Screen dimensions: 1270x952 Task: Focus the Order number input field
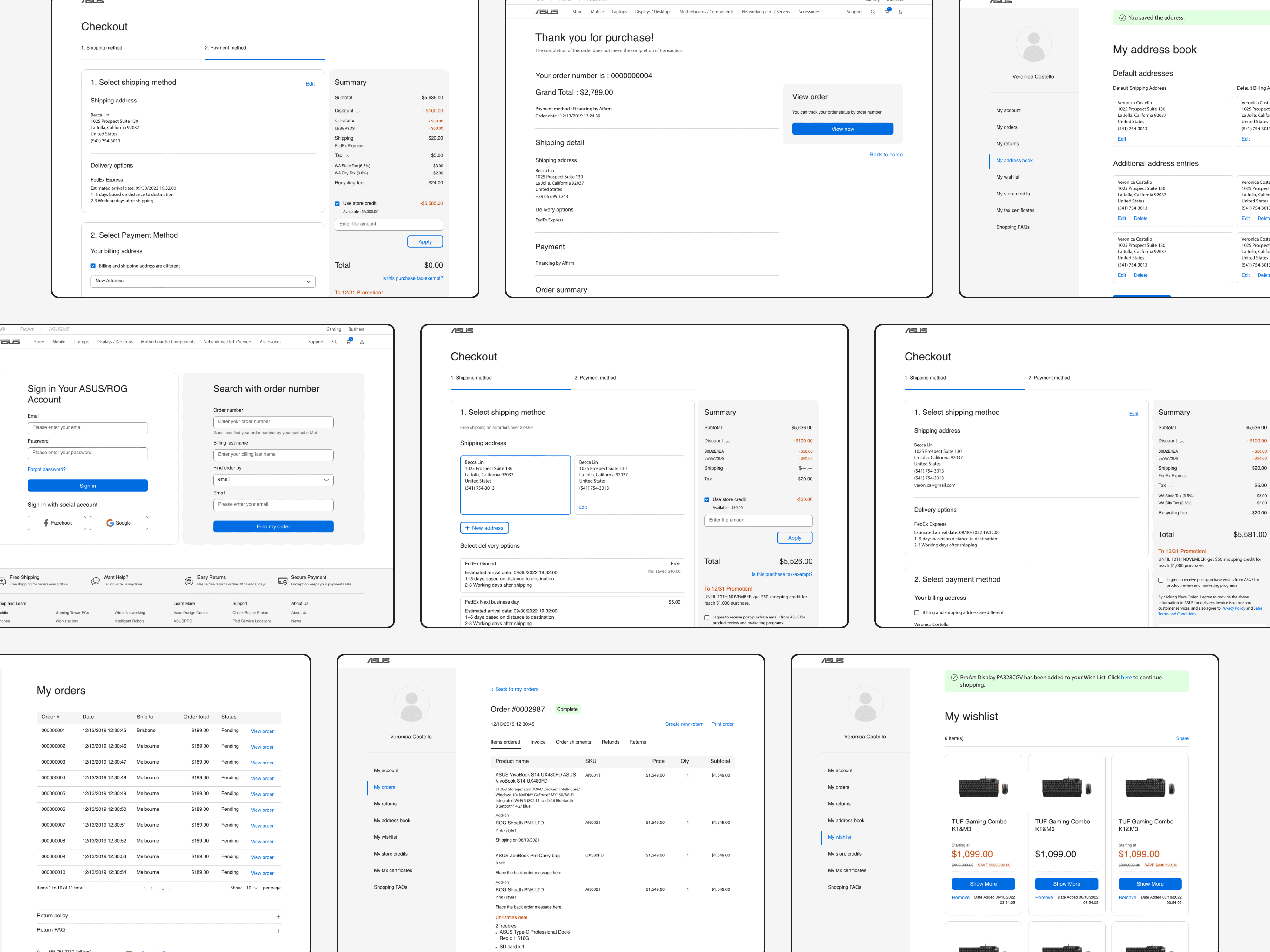[x=273, y=422]
